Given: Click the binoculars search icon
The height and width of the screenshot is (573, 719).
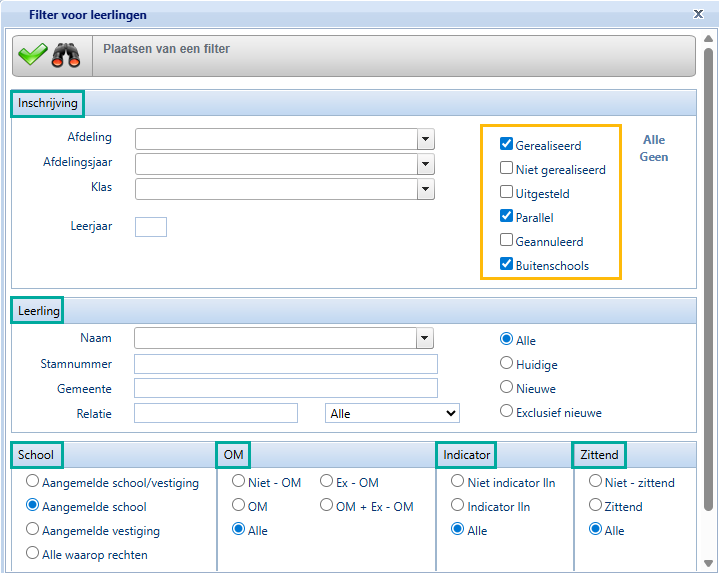Looking at the screenshot, I should click(x=67, y=56).
